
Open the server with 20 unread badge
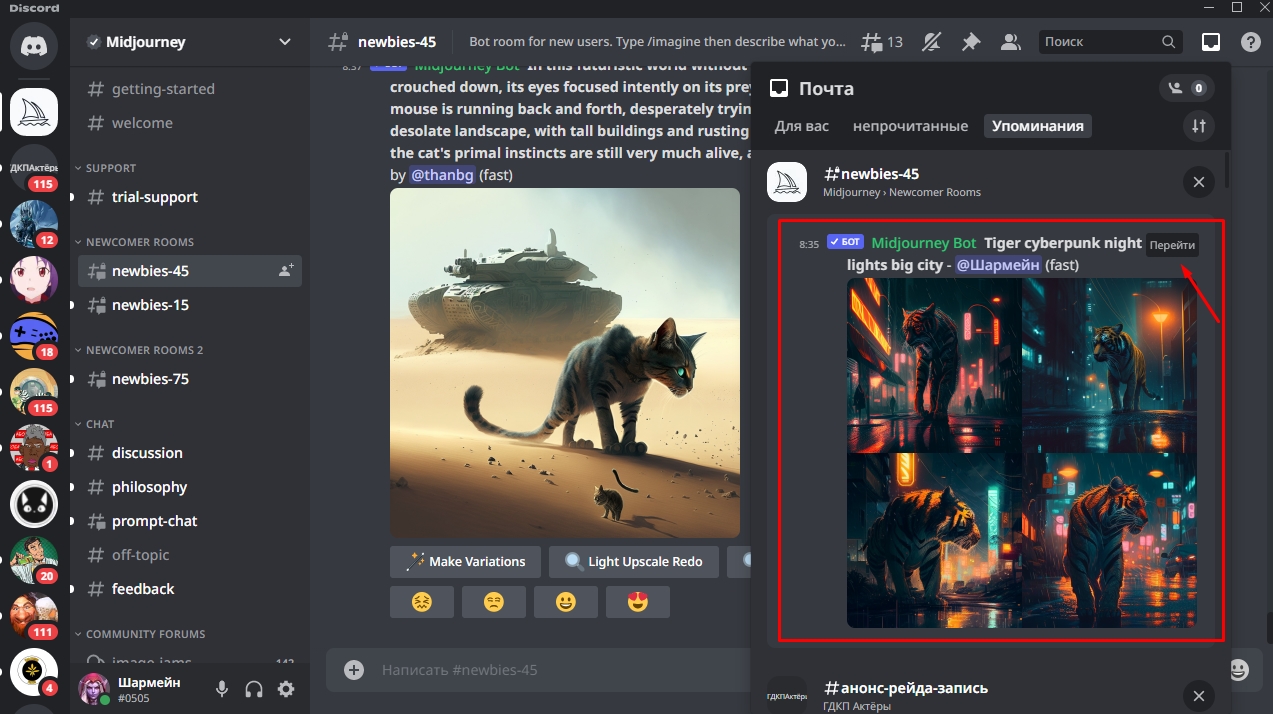34,560
